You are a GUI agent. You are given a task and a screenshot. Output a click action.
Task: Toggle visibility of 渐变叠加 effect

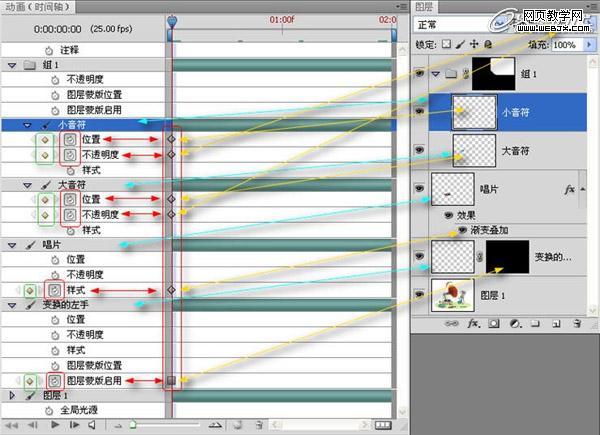click(462, 230)
